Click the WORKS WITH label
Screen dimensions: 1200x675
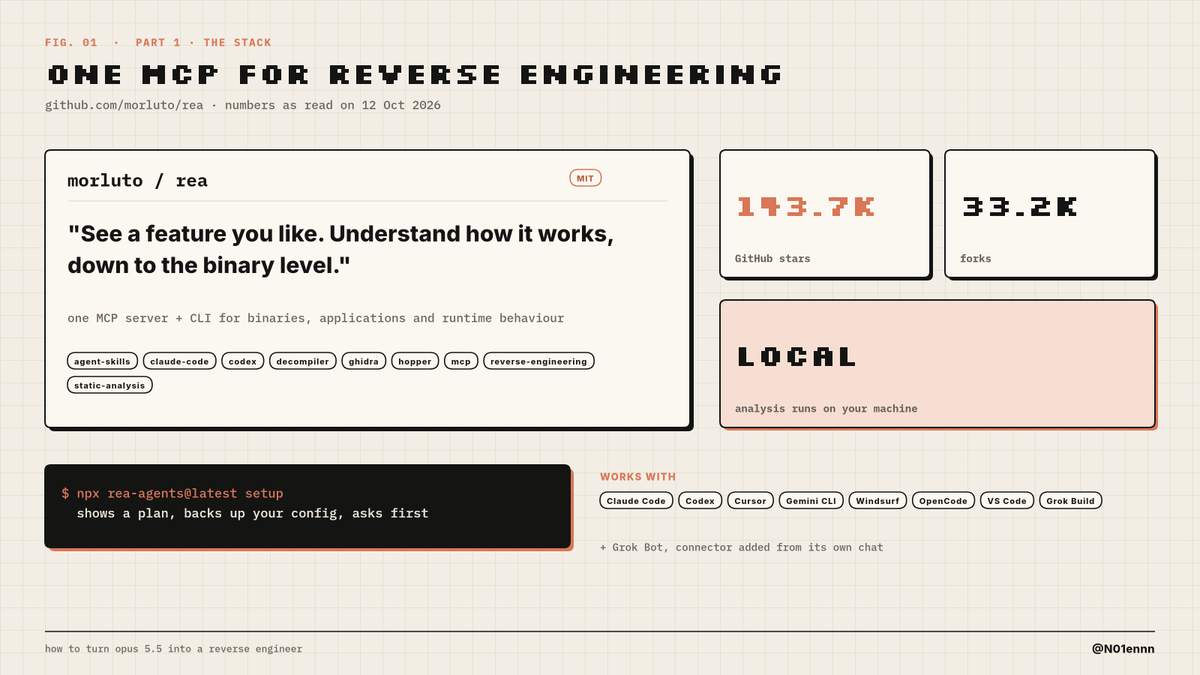coord(638,477)
